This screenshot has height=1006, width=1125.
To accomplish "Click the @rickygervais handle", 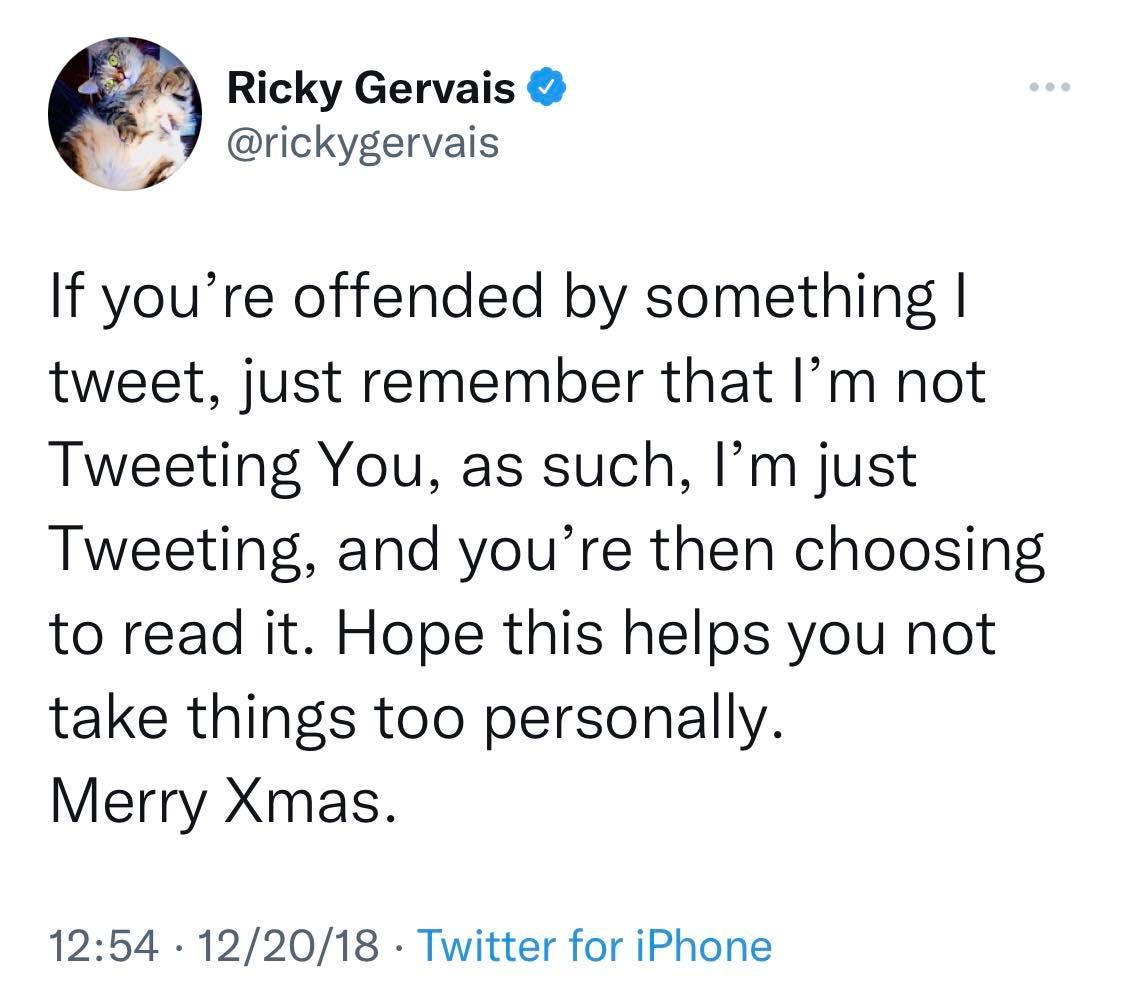I will tap(363, 144).
